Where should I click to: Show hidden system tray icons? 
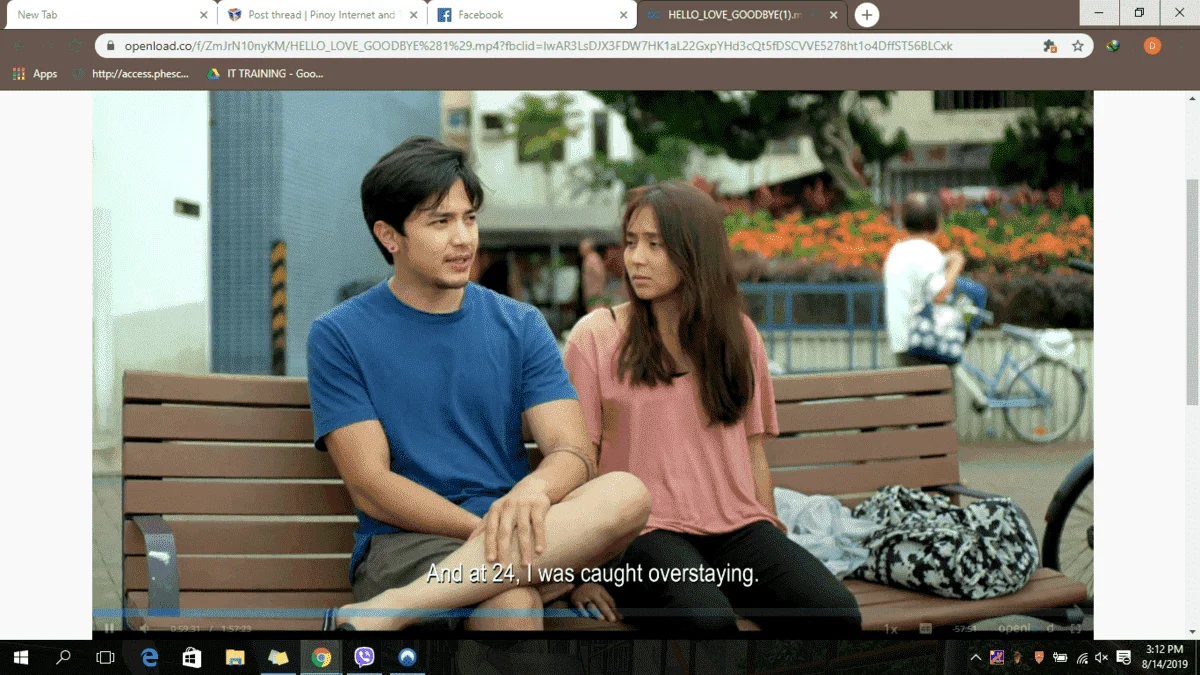click(975, 657)
